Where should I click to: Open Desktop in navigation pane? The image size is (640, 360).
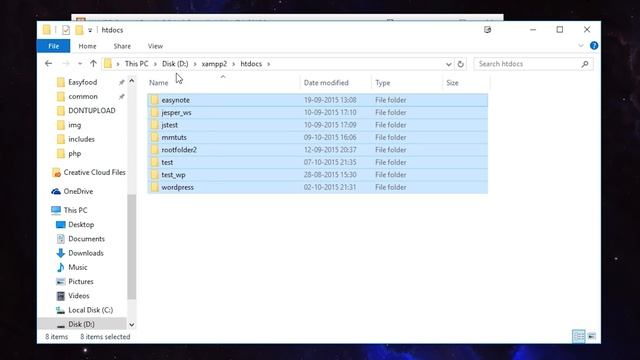[81, 224]
